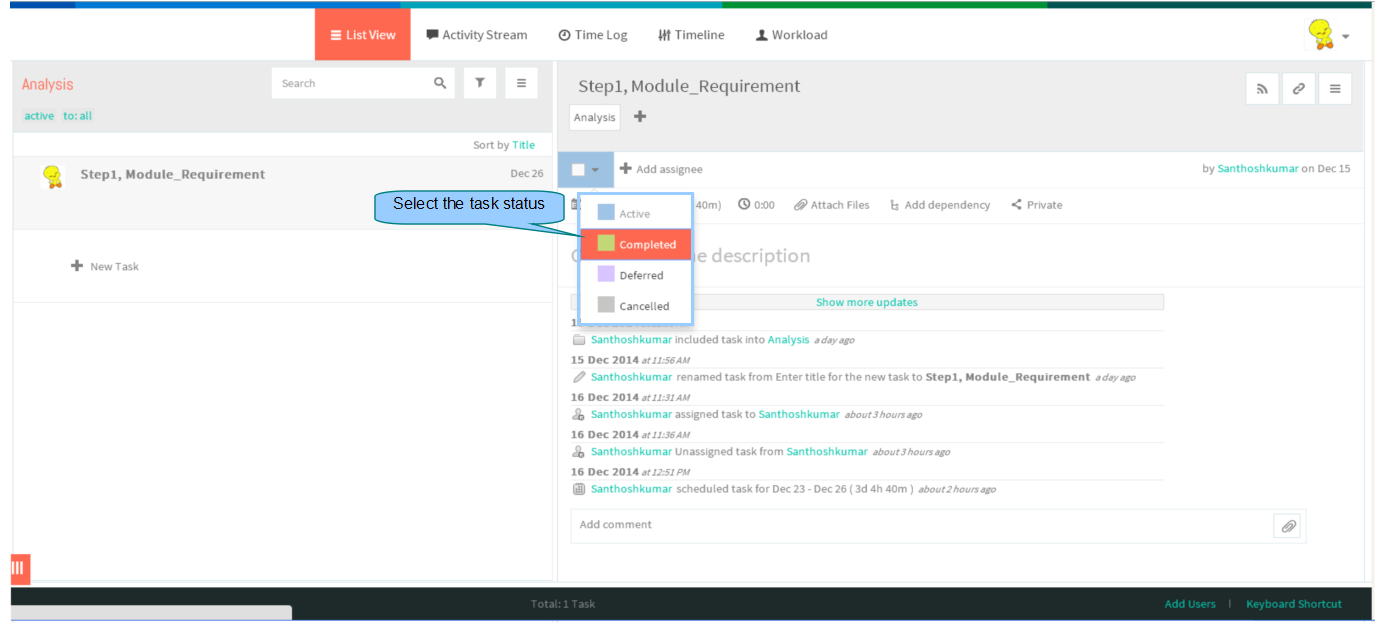Click Show more updates bar

[x=867, y=302]
